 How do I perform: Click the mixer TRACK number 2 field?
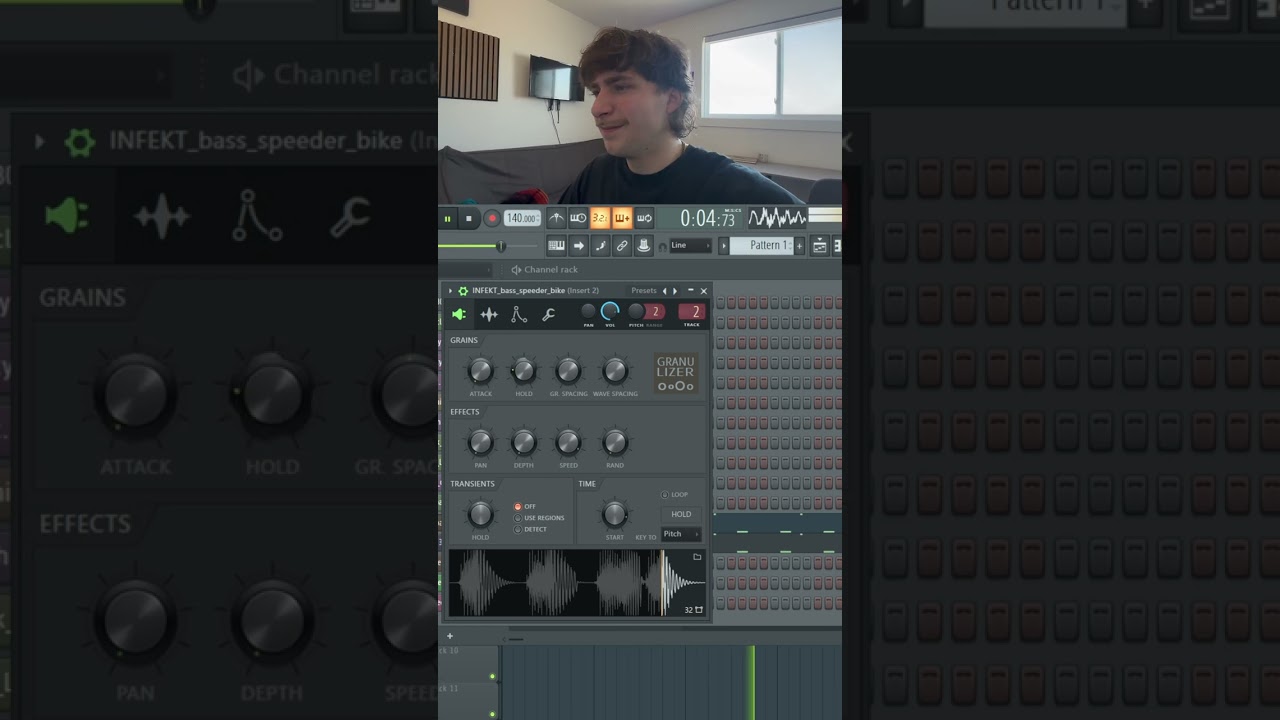[x=692, y=312]
